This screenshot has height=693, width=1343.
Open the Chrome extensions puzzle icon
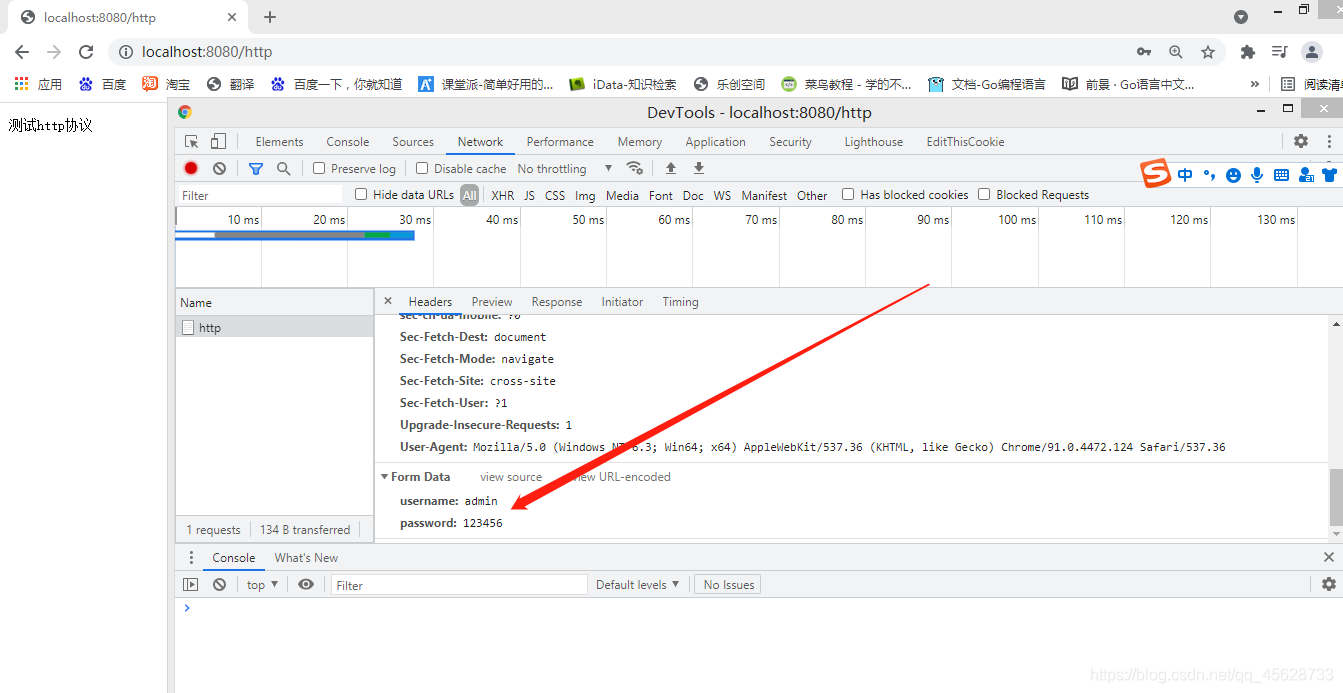(x=1247, y=52)
